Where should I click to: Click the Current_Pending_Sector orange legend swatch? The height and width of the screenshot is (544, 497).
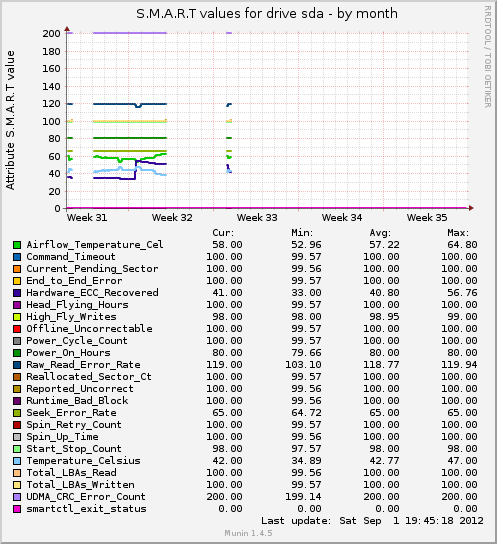coord(17,269)
